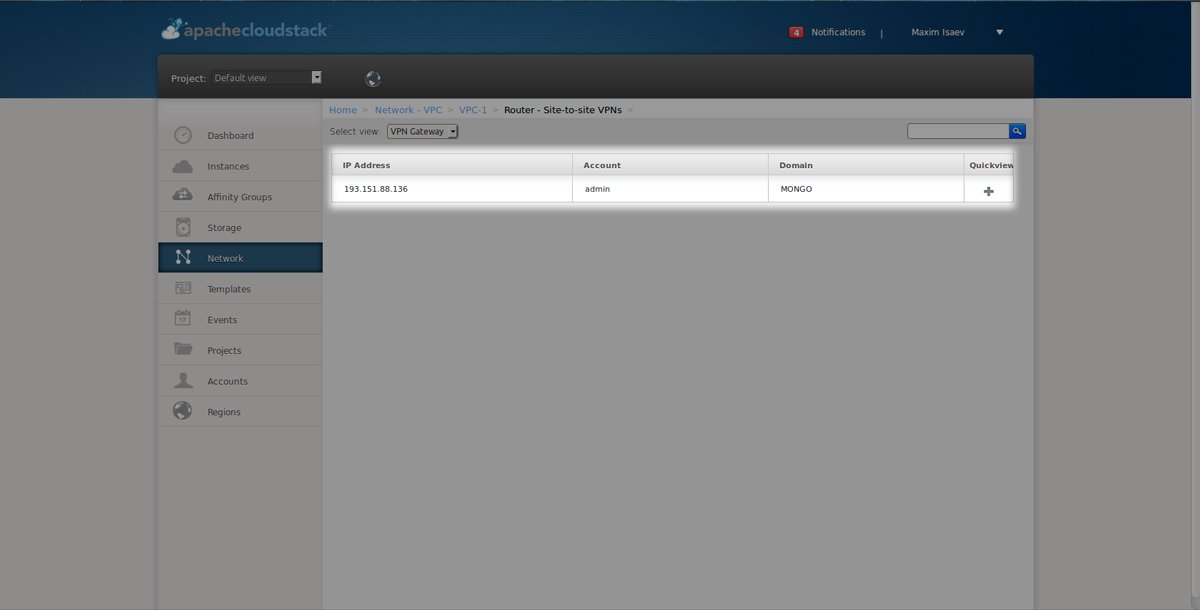Open Quickview plus for 193.151.88.136
This screenshot has height=610, width=1200.
coord(989,190)
